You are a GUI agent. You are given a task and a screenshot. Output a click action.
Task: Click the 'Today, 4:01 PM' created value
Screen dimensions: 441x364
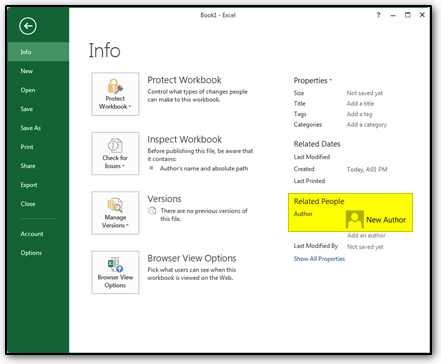click(367, 169)
